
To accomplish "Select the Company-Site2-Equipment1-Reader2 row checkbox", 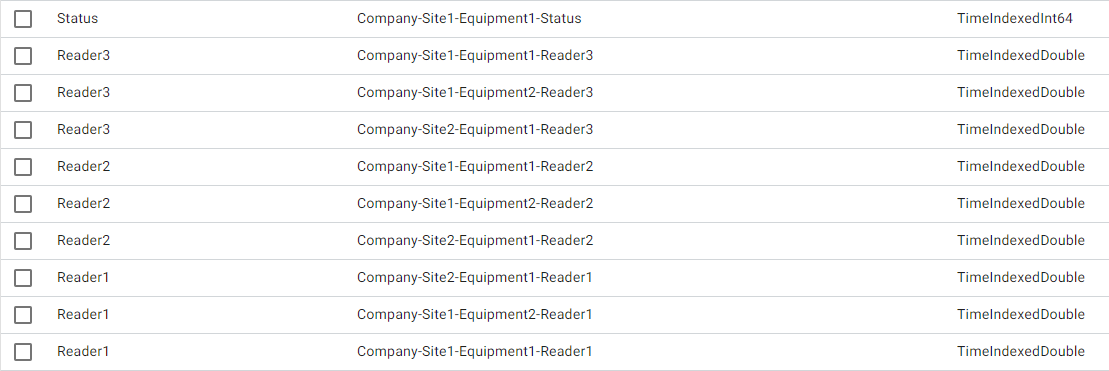I will pos(23,241).
